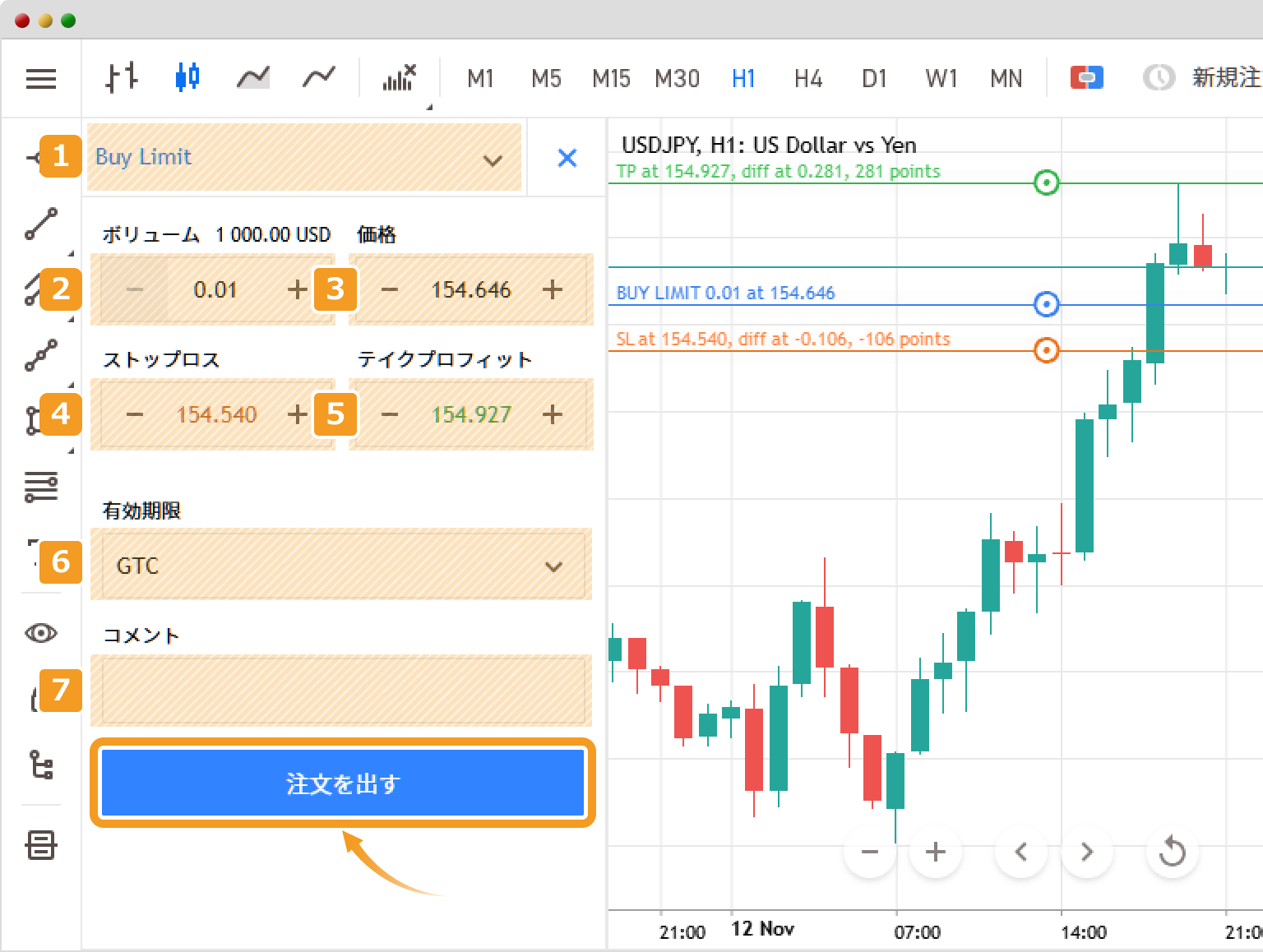The width and height of the screenshot is (1263, 952).
Task: Zoom in the chart with plus button
Action: (x=936, y=852)
